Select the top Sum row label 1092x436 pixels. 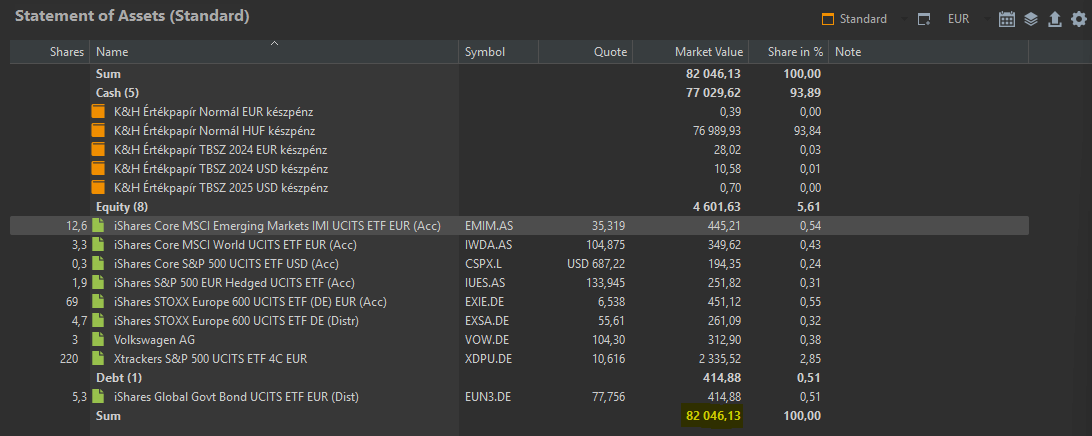tap(108, 74)
